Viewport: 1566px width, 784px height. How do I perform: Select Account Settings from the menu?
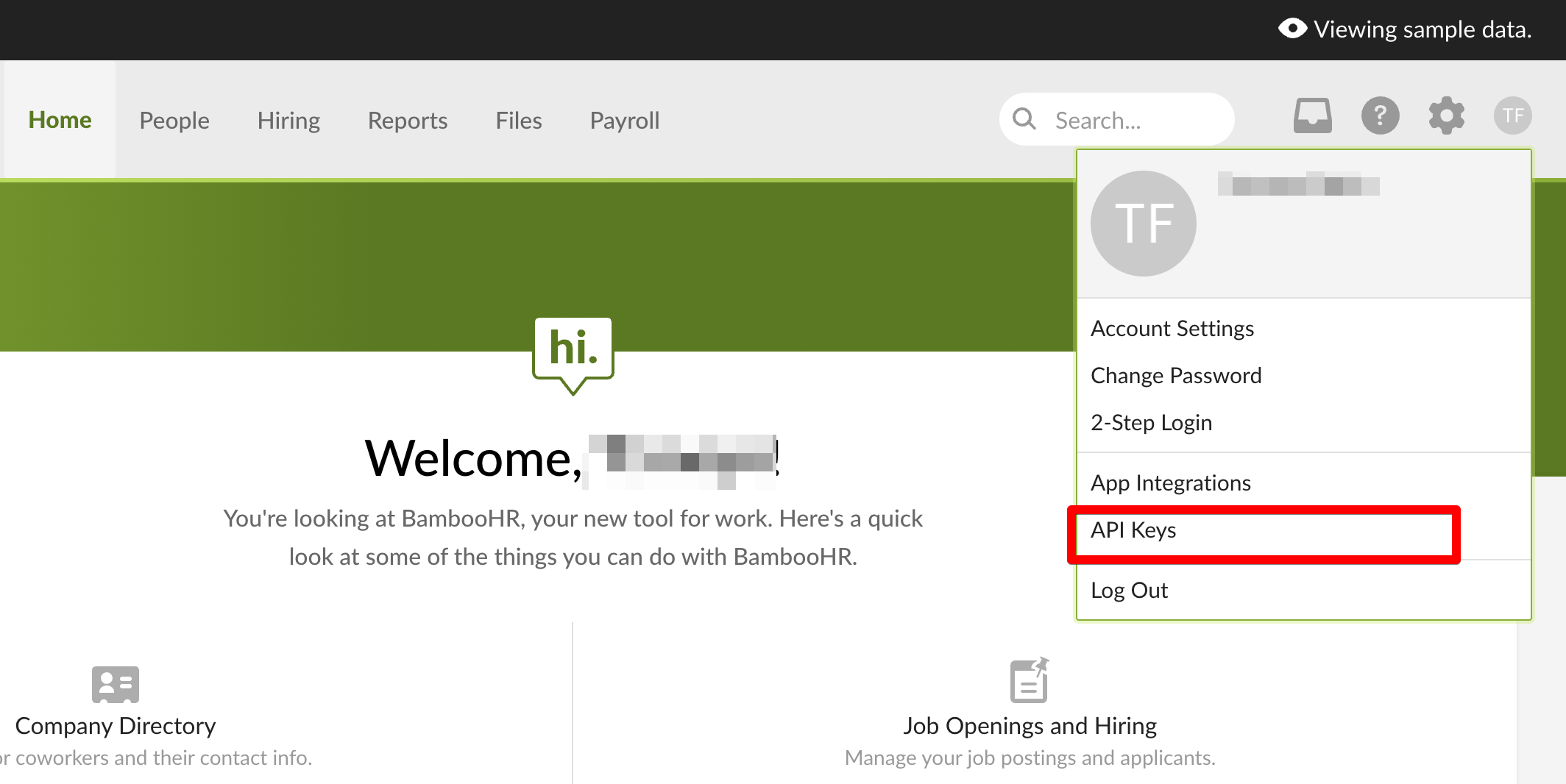click(1172, 329)
